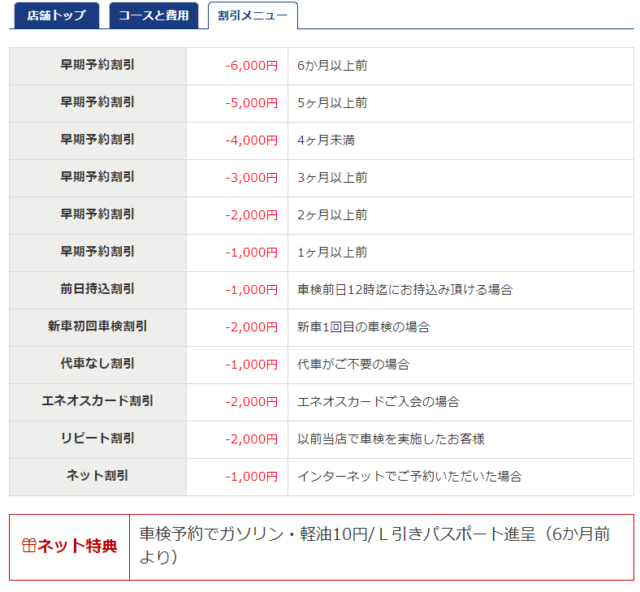The height and width of the screenshot is (592, 640).
Task: Click インターネットでご予約いただいた場合 description
Action: tap(409, 476)
